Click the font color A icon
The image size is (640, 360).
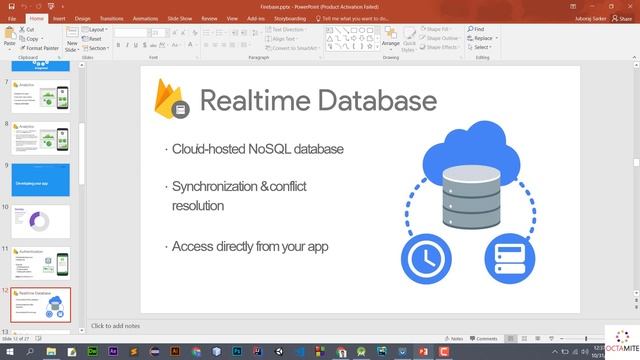[190, 45]
